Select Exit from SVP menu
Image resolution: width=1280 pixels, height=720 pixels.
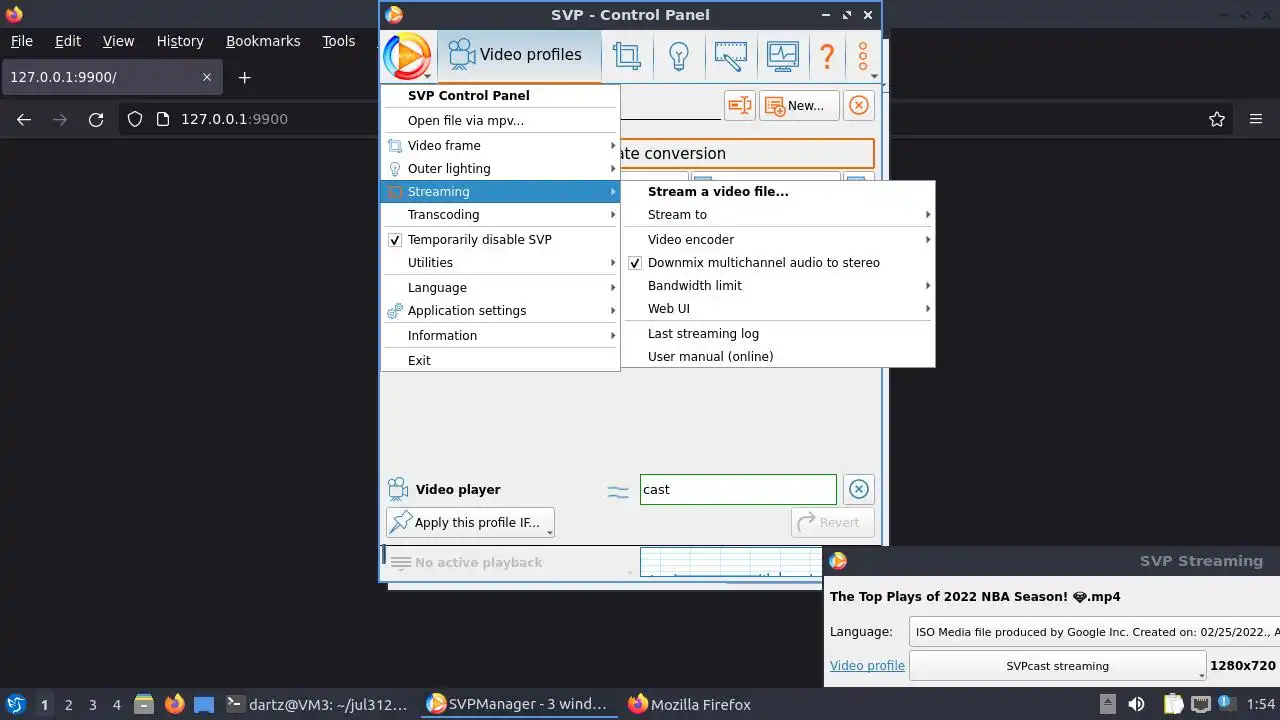tap(500, 360)
